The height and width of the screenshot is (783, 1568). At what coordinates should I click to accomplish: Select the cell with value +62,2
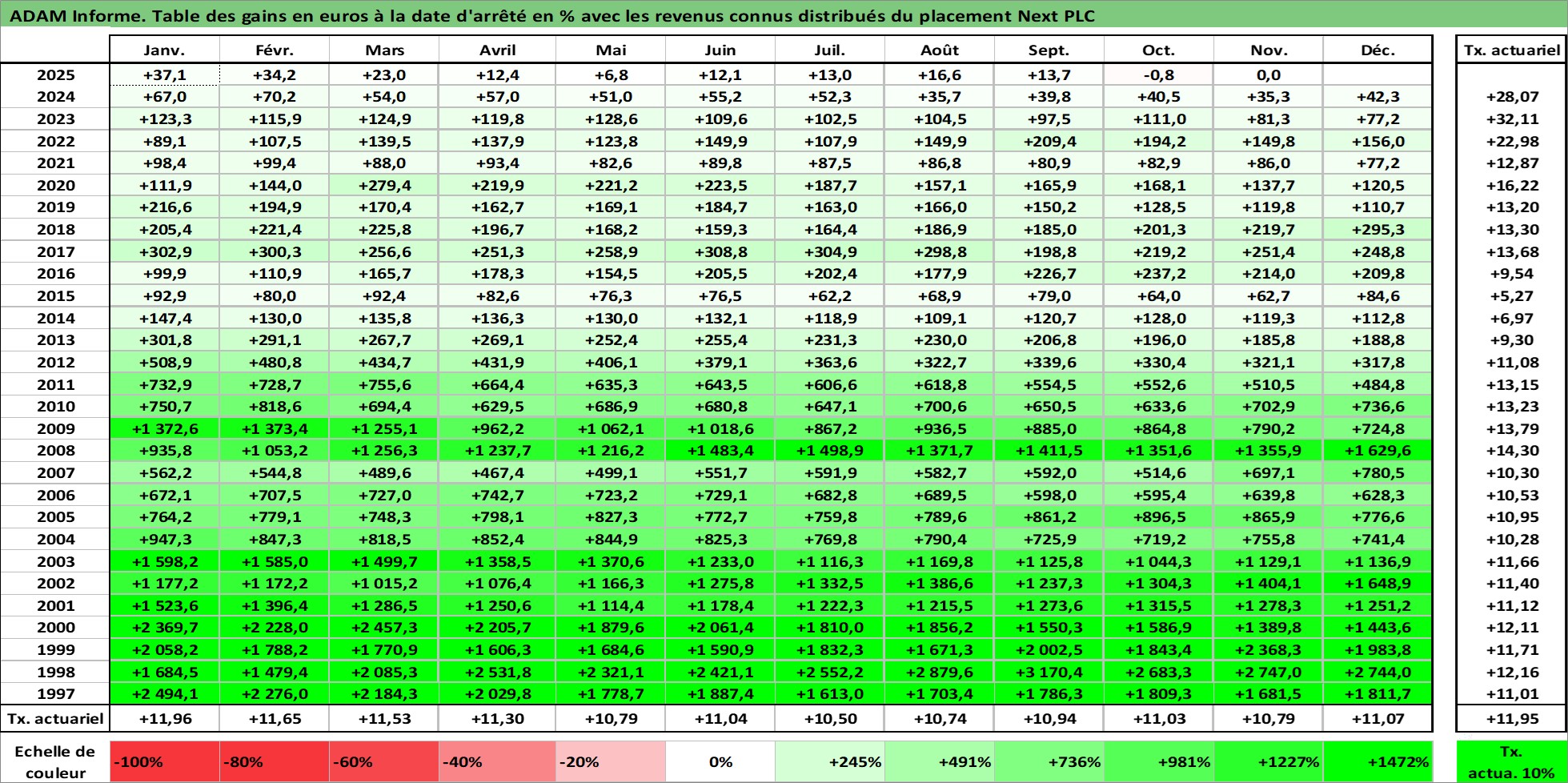[830, 296]
